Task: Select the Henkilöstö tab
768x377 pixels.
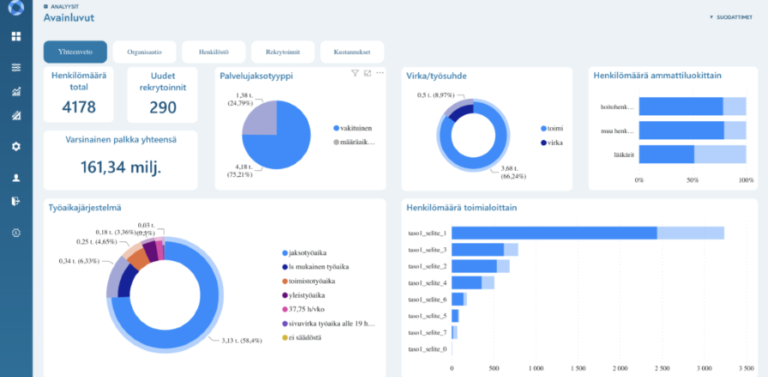Action: tap(214, 52)
